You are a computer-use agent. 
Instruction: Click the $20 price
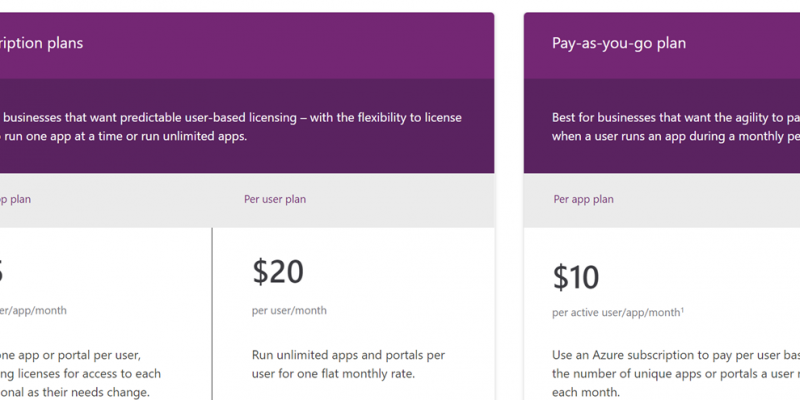(278, 271)
